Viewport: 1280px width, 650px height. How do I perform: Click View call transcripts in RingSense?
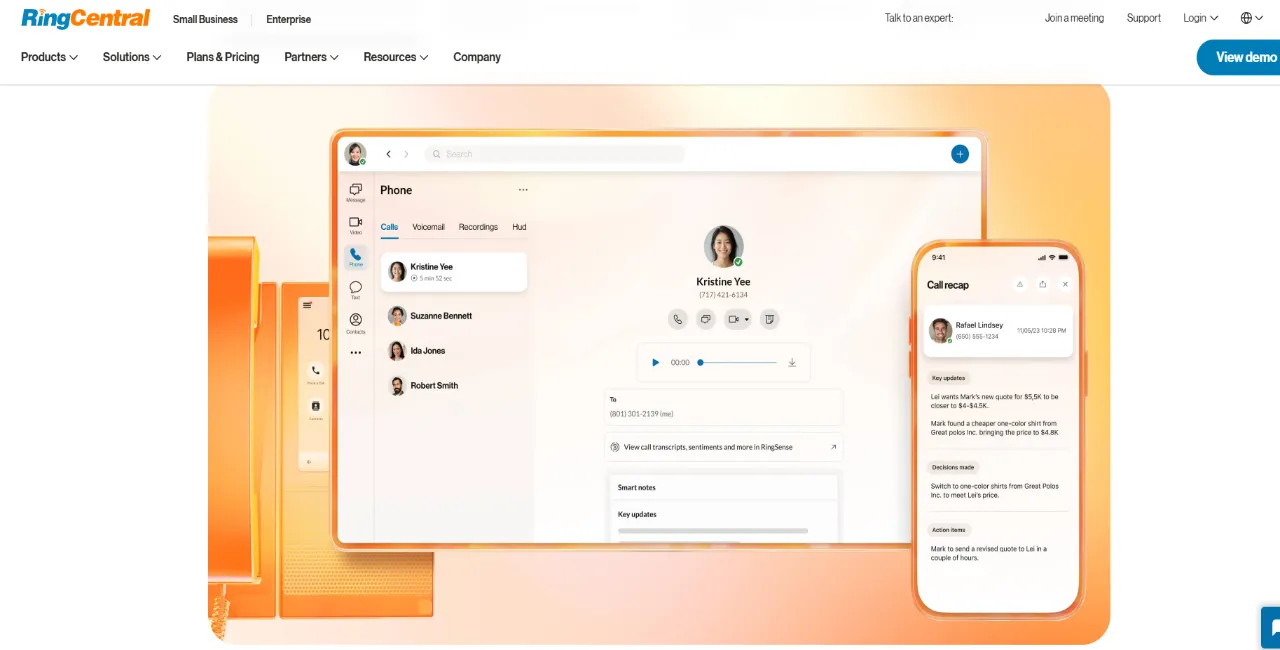[x=724, y=447]
